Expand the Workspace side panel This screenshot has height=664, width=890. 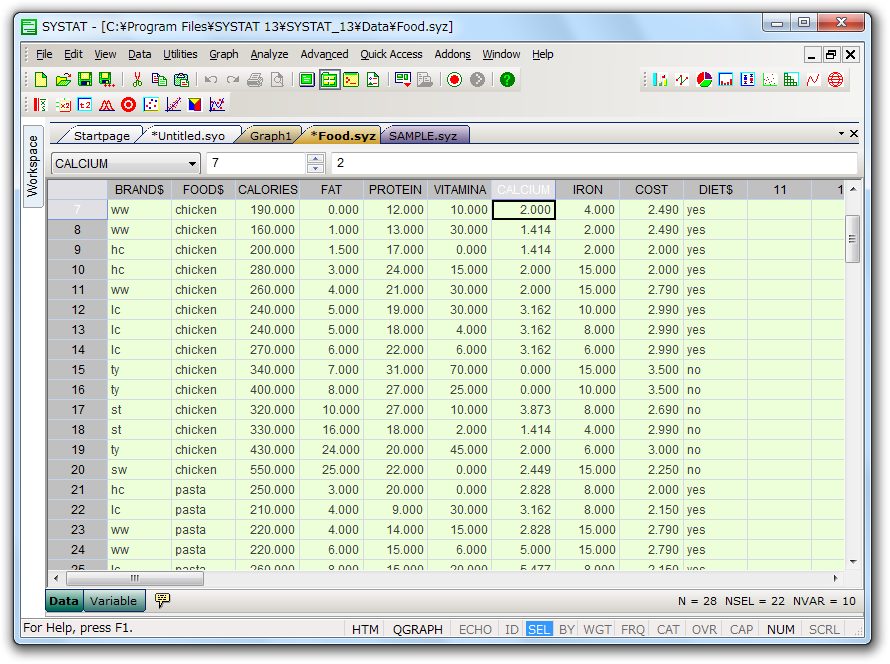[x=33, y=166]
